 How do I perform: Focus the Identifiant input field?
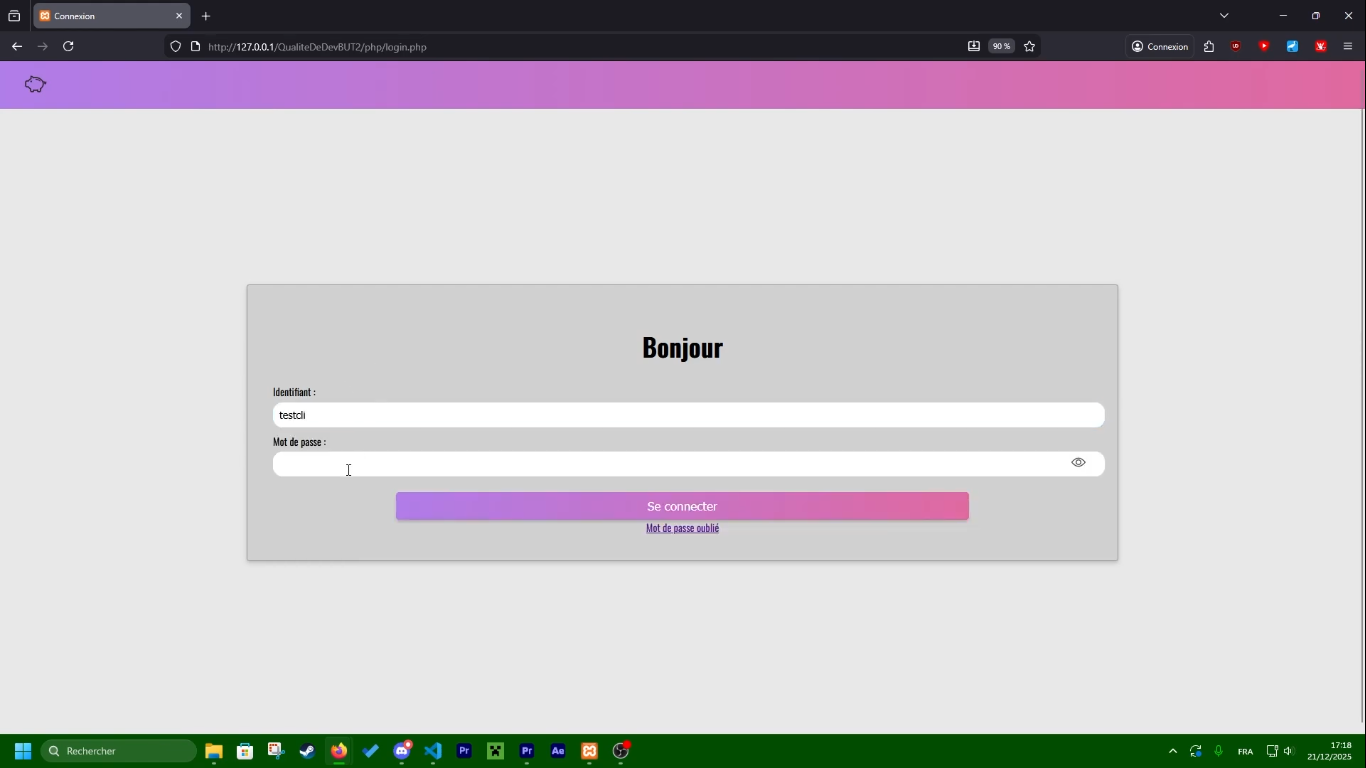tap(688, 415)
